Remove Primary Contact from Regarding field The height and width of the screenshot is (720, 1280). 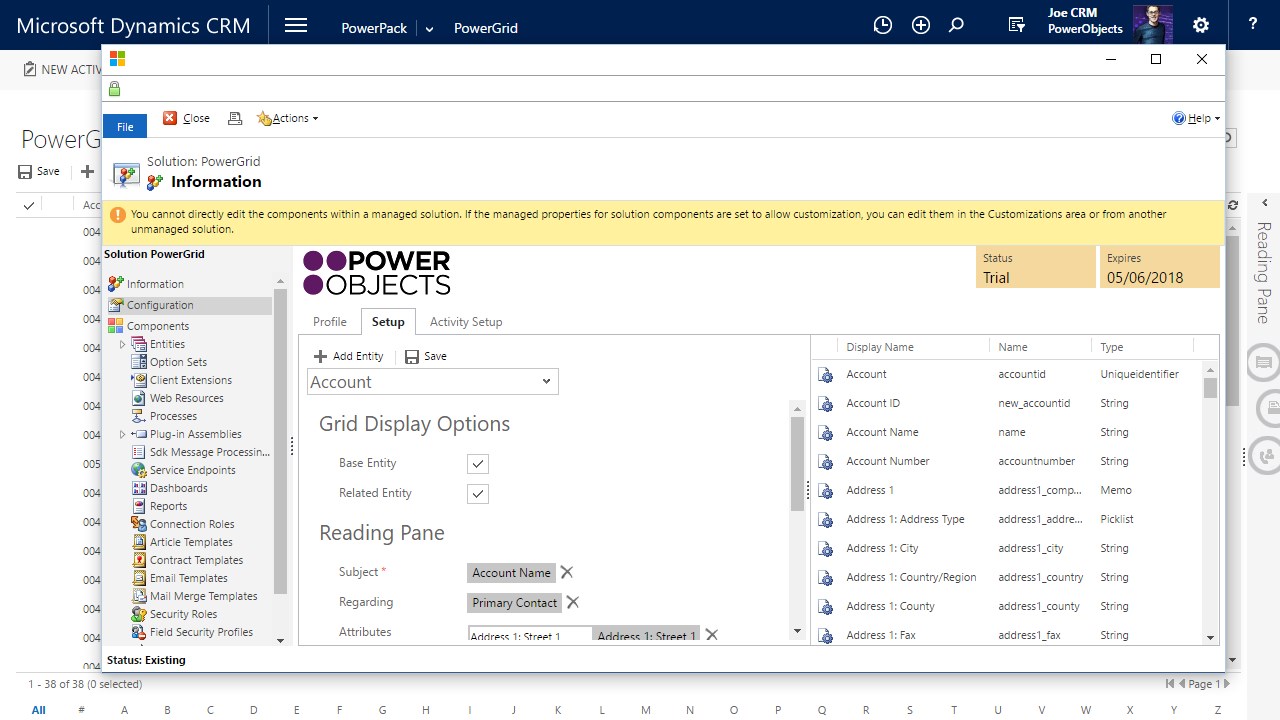(573, 602)
